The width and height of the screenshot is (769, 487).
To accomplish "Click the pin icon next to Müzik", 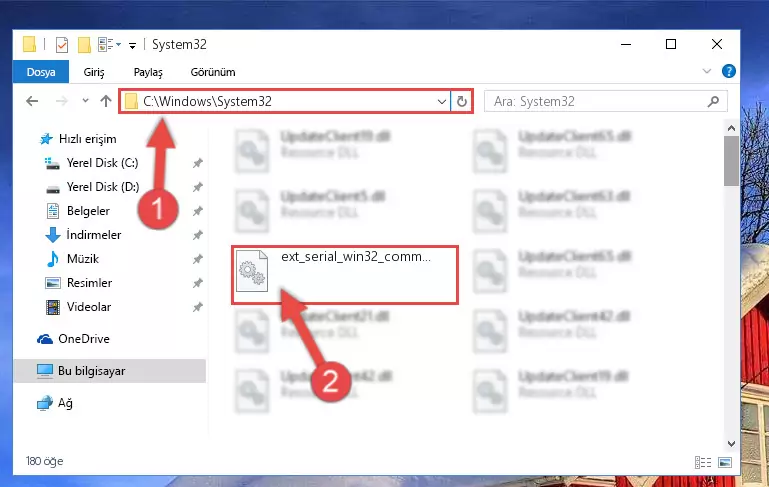I will 197,259.
